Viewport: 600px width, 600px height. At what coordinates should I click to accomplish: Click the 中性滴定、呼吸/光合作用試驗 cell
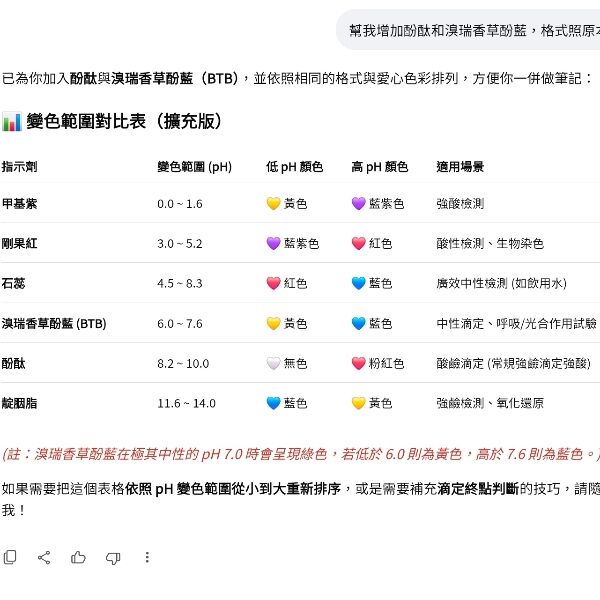pyautogui.click(x=517, y=323)
